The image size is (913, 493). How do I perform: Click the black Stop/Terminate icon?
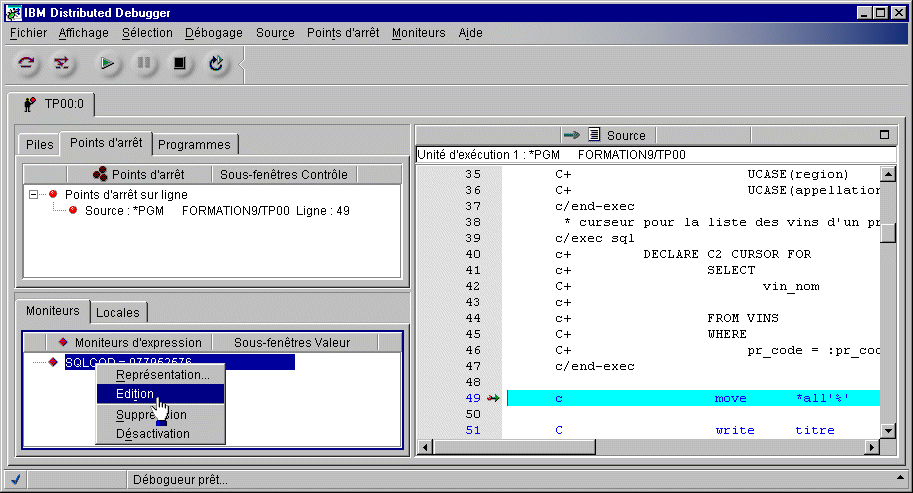coord(180,64)
